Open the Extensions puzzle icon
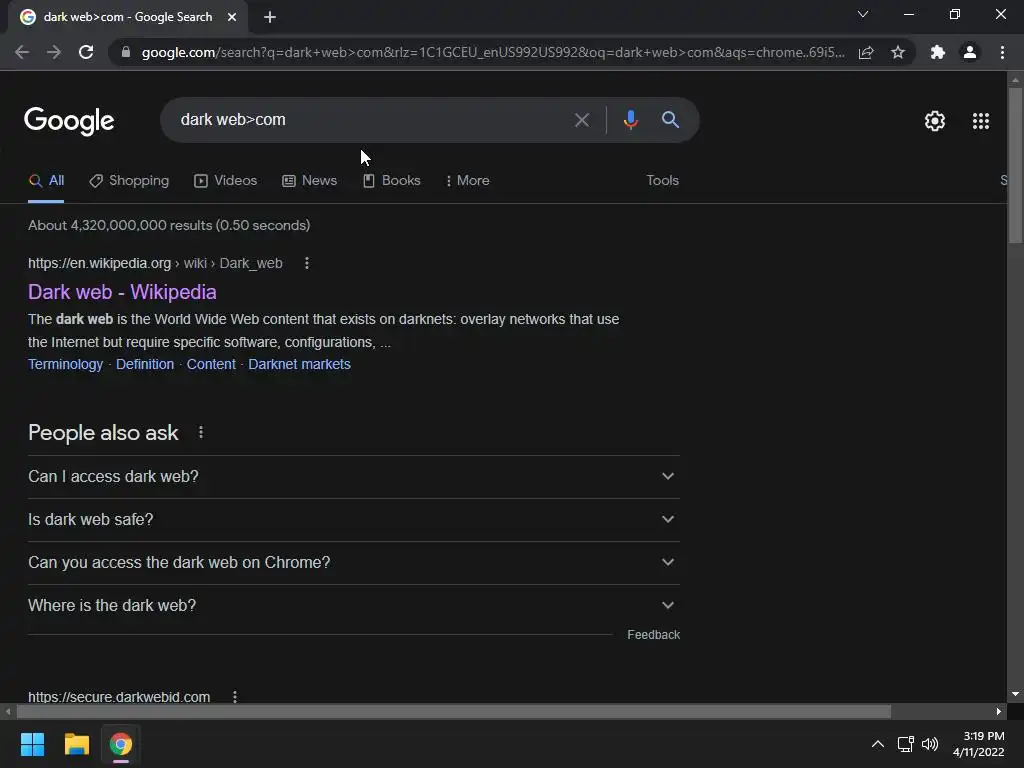Viewport: 1024px width, 768px height. point(938,52)
